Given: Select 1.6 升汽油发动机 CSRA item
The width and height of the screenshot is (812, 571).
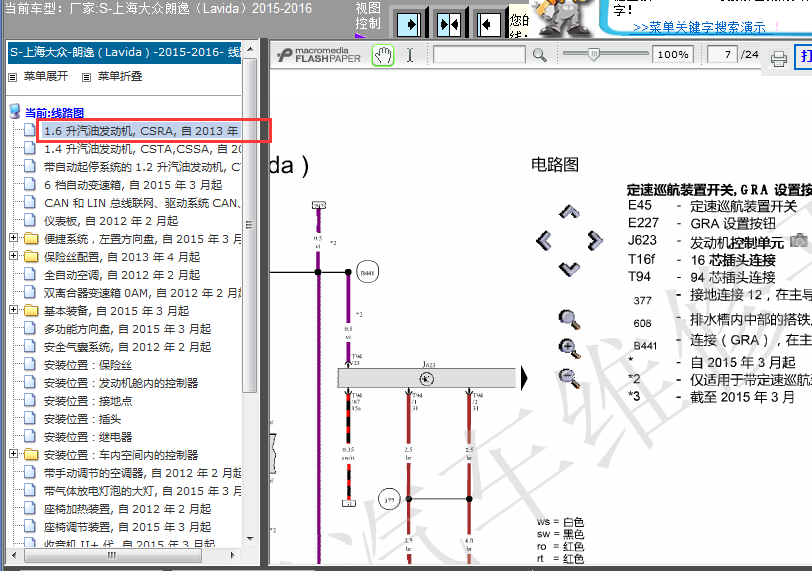Looking at the screenshot, I should 141,131.
